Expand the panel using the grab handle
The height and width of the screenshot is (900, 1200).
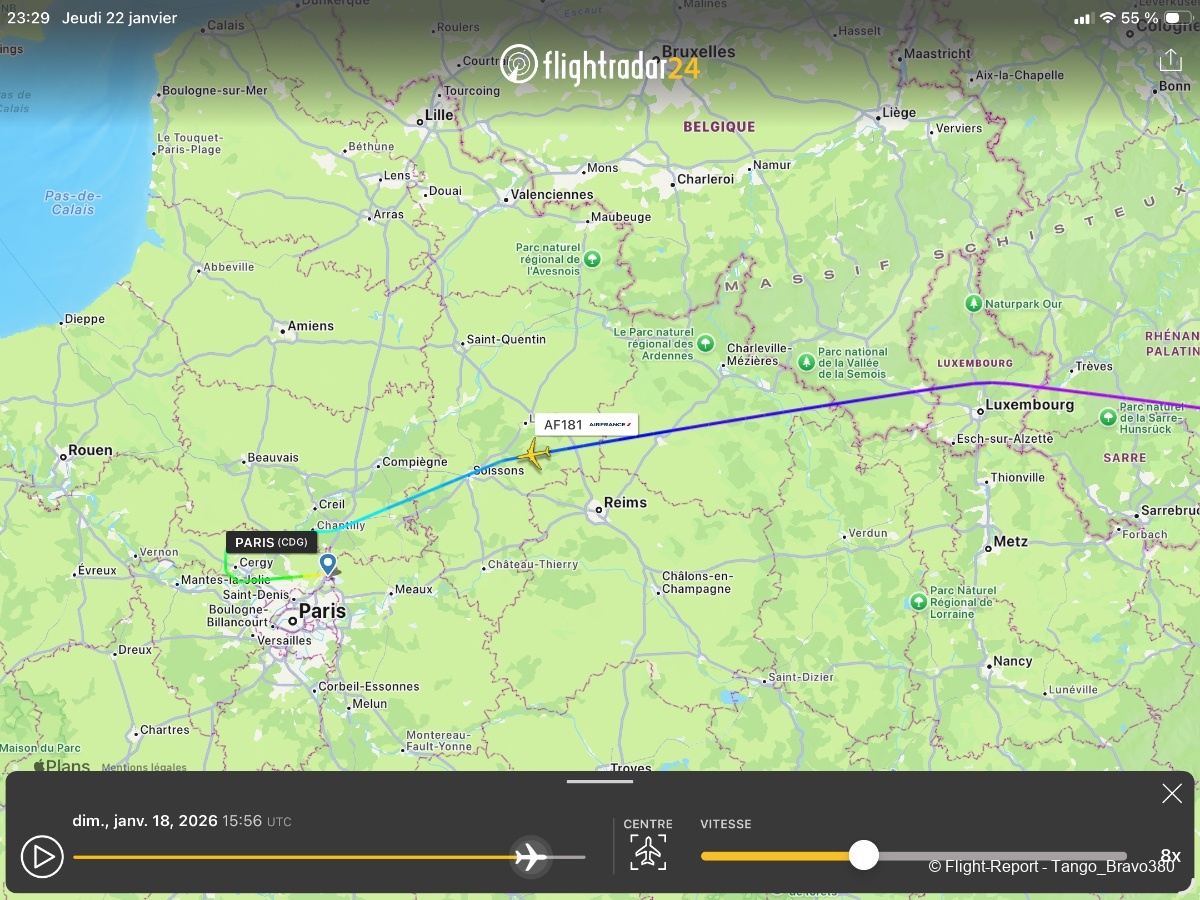pos(600,781)
